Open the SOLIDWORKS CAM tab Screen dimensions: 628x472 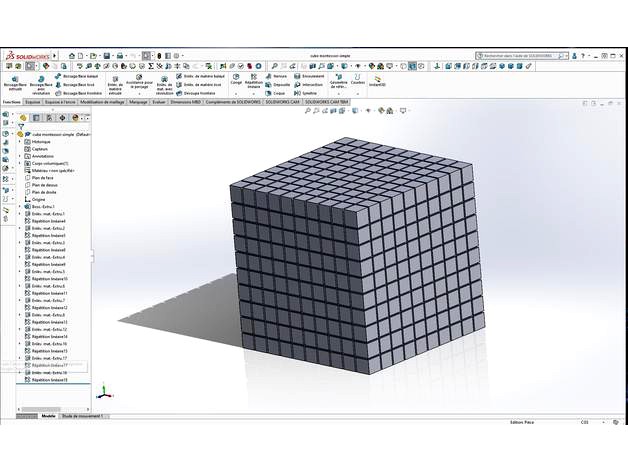282,102
